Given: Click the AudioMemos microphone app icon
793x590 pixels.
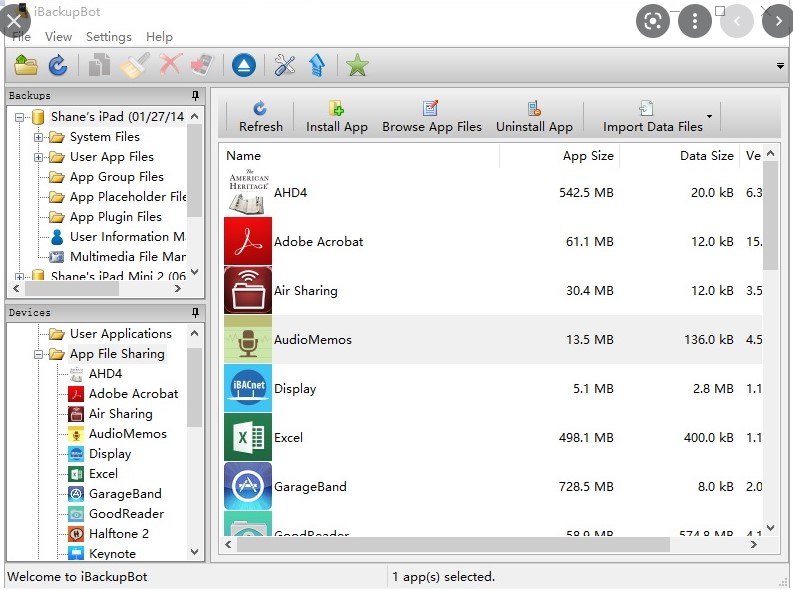Looking at the screenshot, I should pyautogui.click(x=248, y=339).
